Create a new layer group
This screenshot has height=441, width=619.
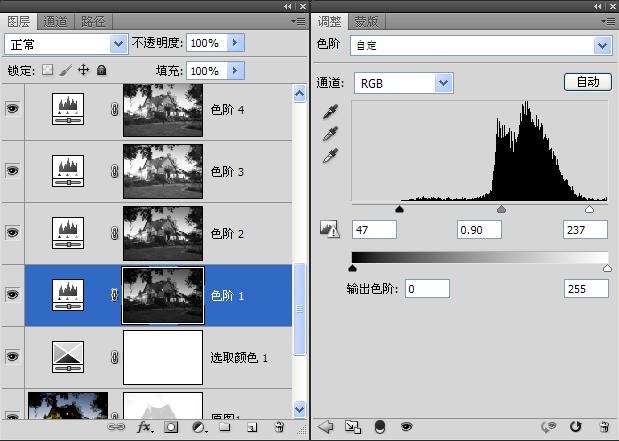coord(225,427)
